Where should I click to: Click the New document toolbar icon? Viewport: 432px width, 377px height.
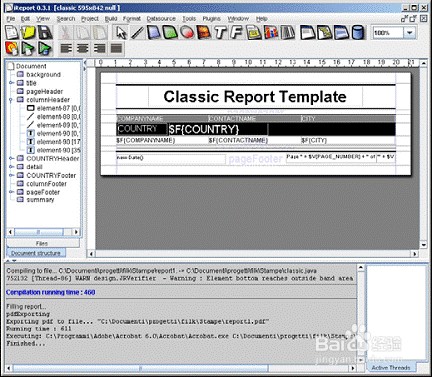coord(12,33)
